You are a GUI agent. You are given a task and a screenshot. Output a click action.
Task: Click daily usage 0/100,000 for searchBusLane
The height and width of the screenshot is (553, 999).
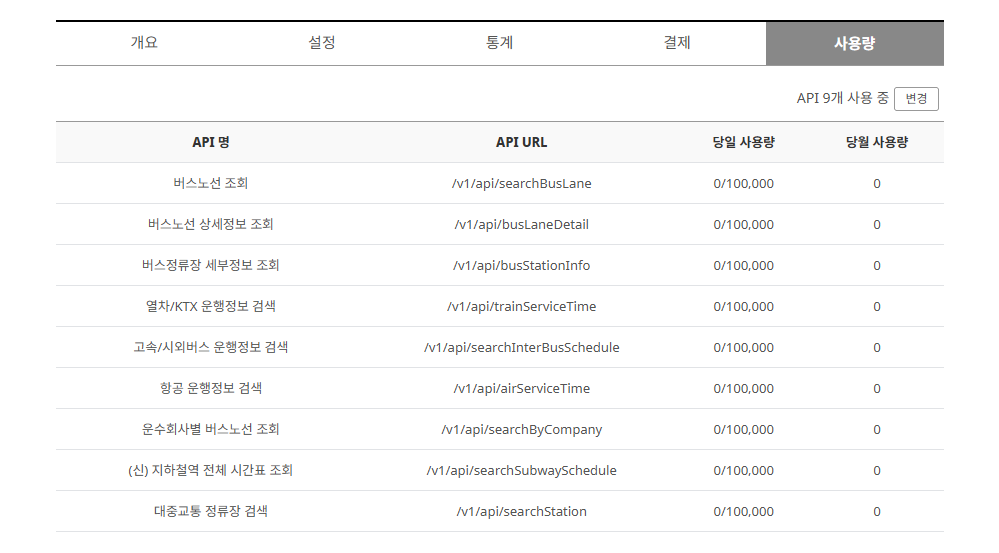point(744,183)
